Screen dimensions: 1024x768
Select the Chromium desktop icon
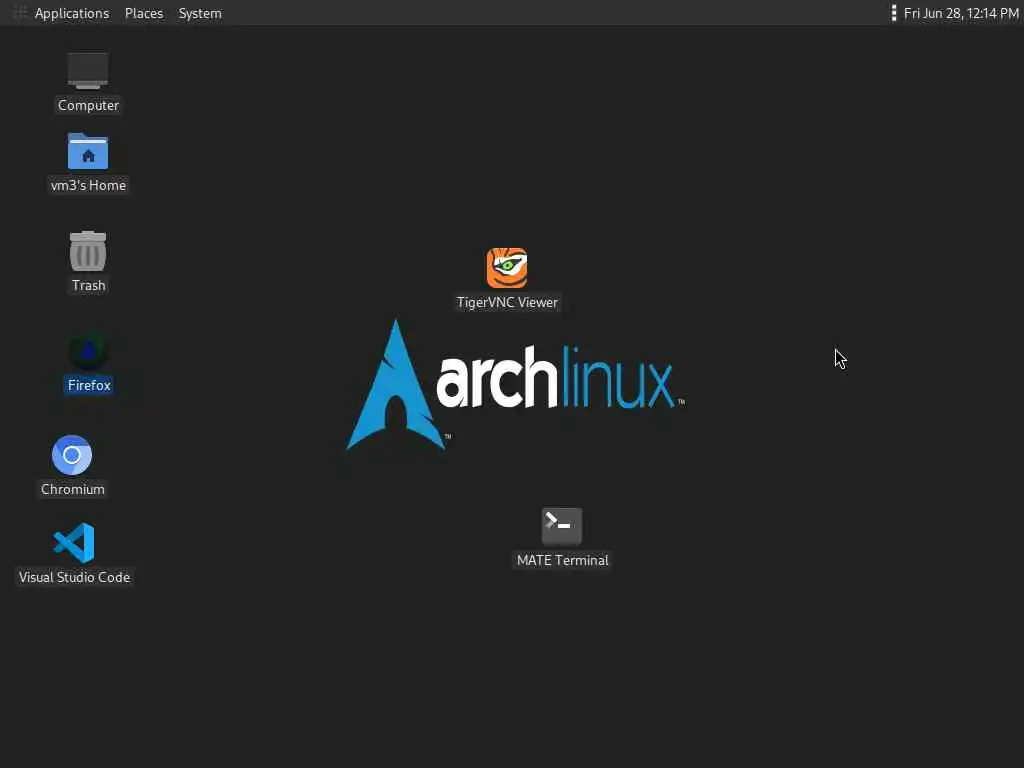pyautogui.click(x=72, y=455)
